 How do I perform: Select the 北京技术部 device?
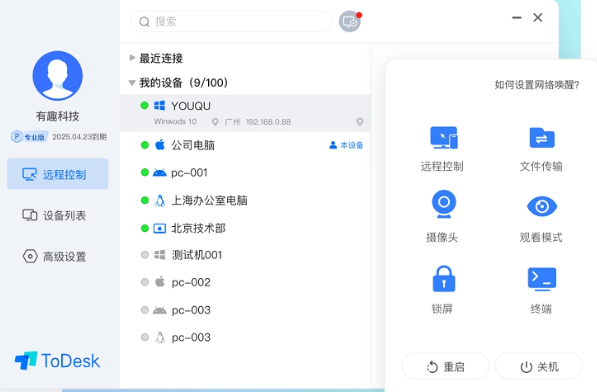246,228
